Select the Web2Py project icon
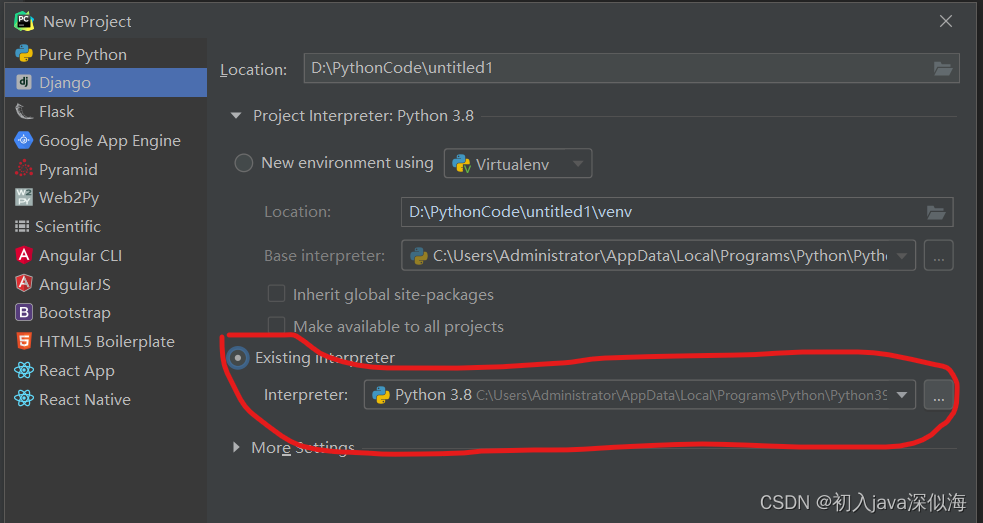Screen dimensions: 983x523 coord(24,198)
